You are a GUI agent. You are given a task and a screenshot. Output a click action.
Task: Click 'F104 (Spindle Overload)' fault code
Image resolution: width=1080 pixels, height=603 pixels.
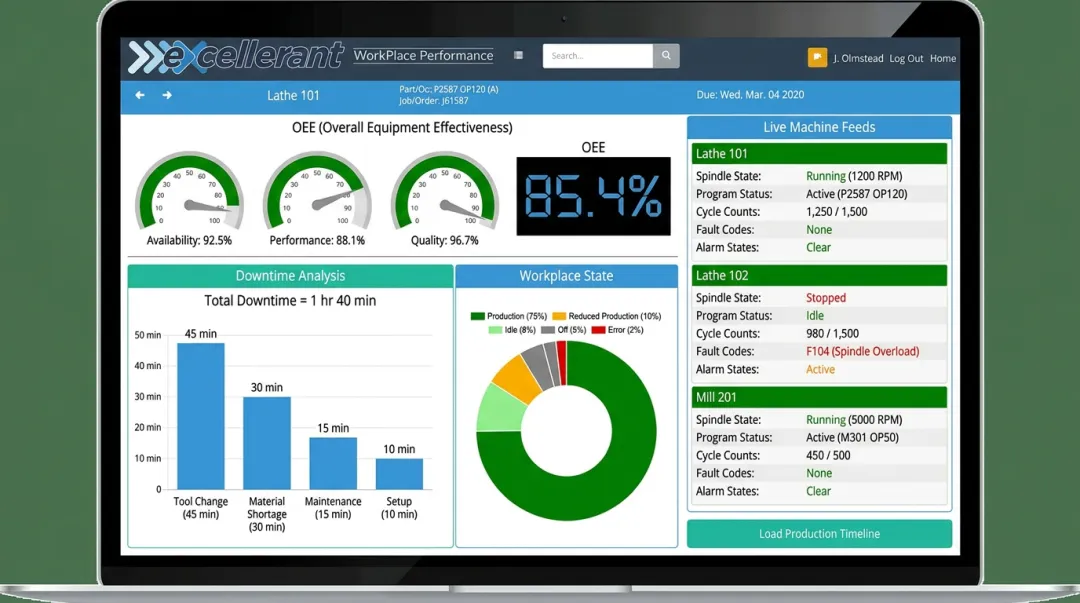click(x=863, y=352)
